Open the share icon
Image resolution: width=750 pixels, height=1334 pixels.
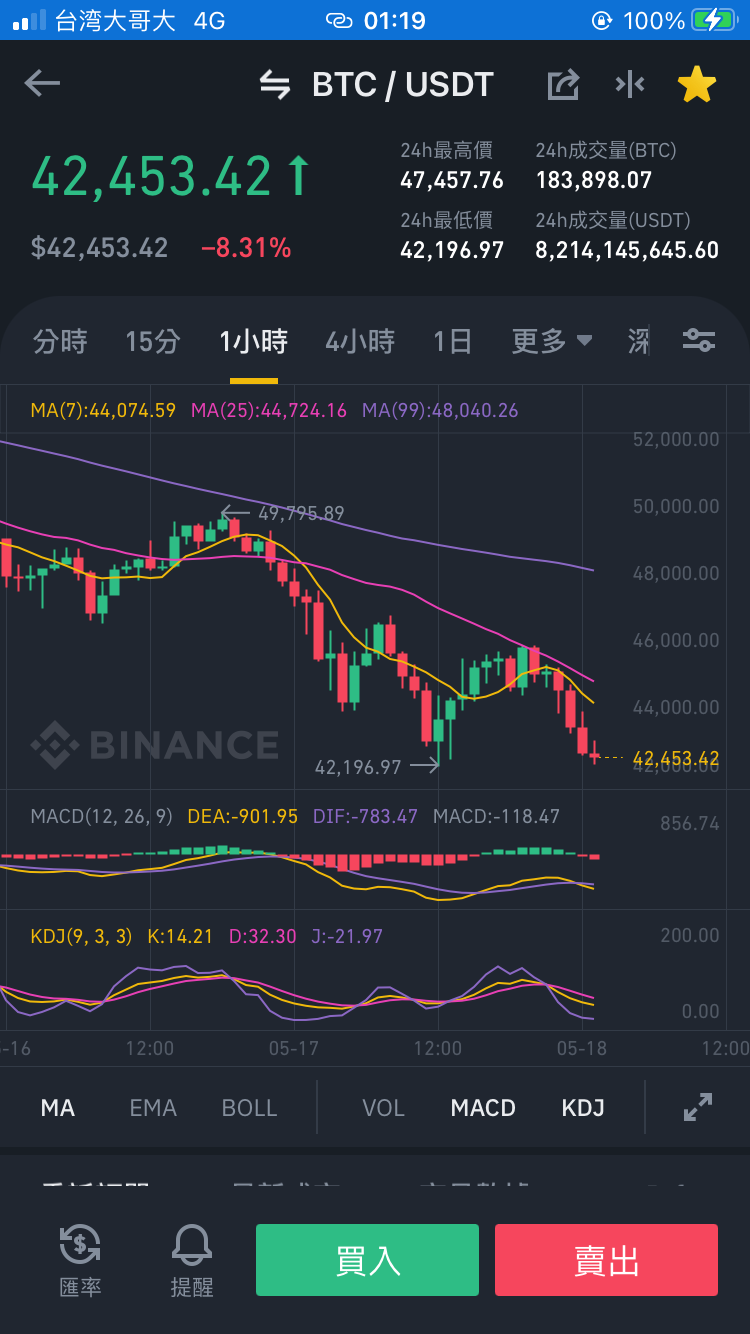(563, 85)
